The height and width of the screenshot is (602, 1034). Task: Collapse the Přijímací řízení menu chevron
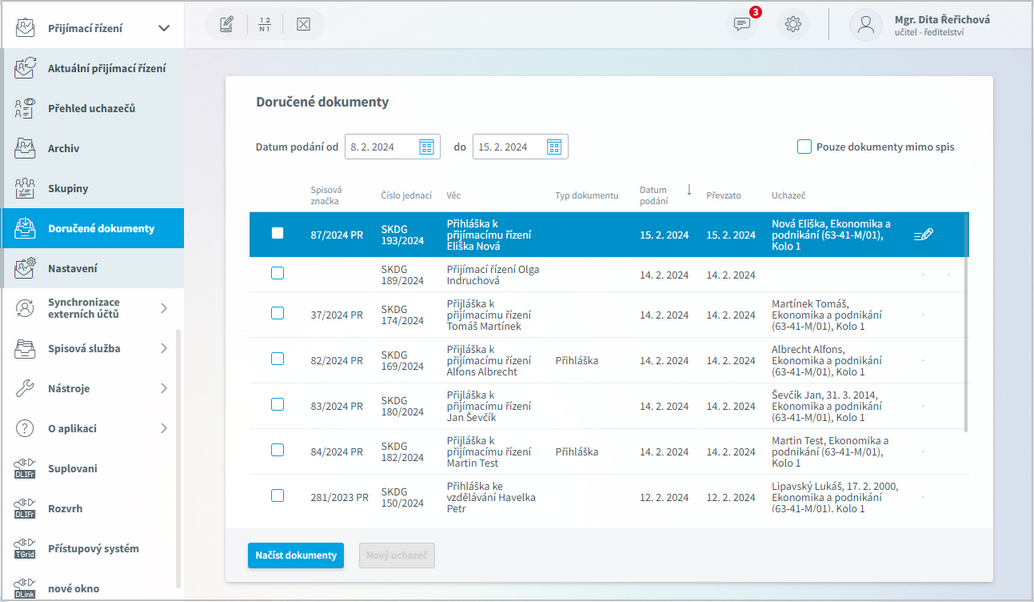click(x=164, y=28)
